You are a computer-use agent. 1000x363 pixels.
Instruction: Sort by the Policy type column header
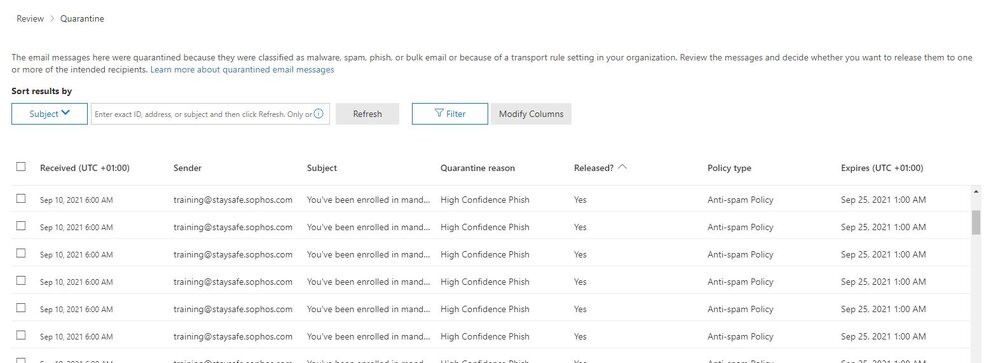pos(730,168)
